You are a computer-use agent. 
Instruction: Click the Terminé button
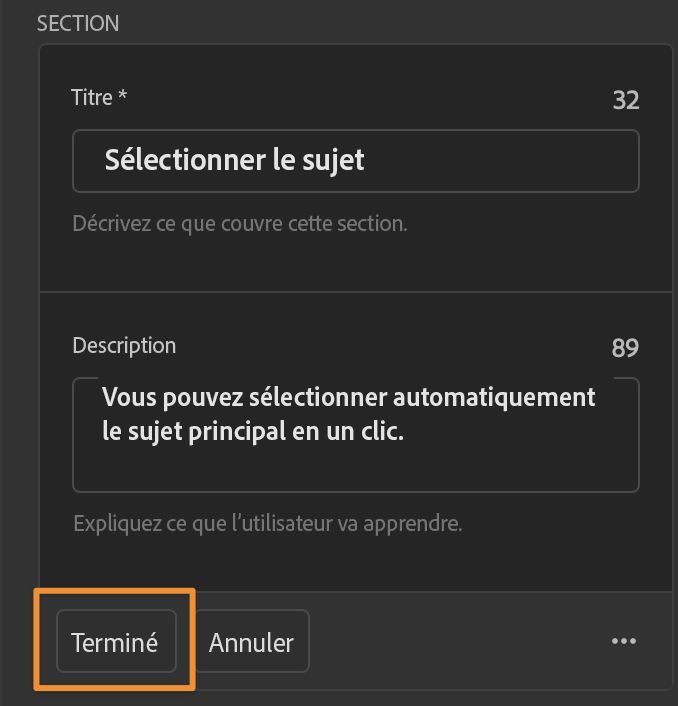pyautogui.click(x=115, y=642)
